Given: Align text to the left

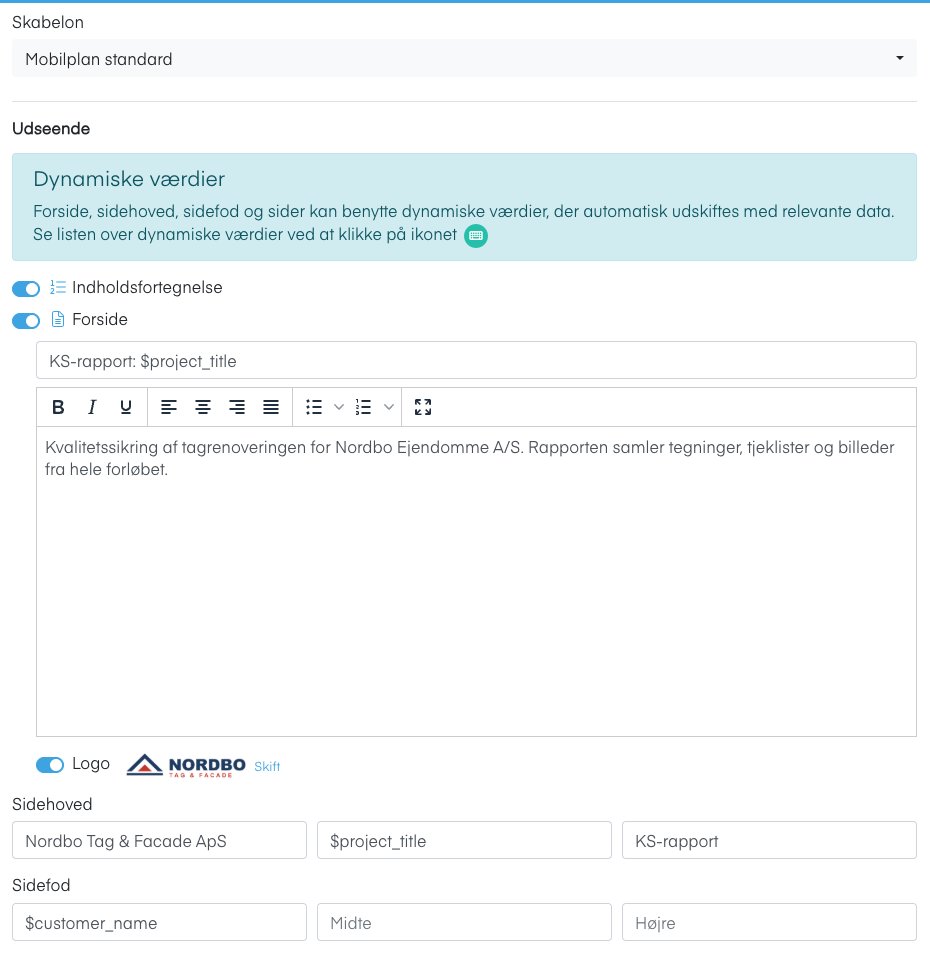Looking at the screenshot, I should pyautogui.click(x=169, y=407).
